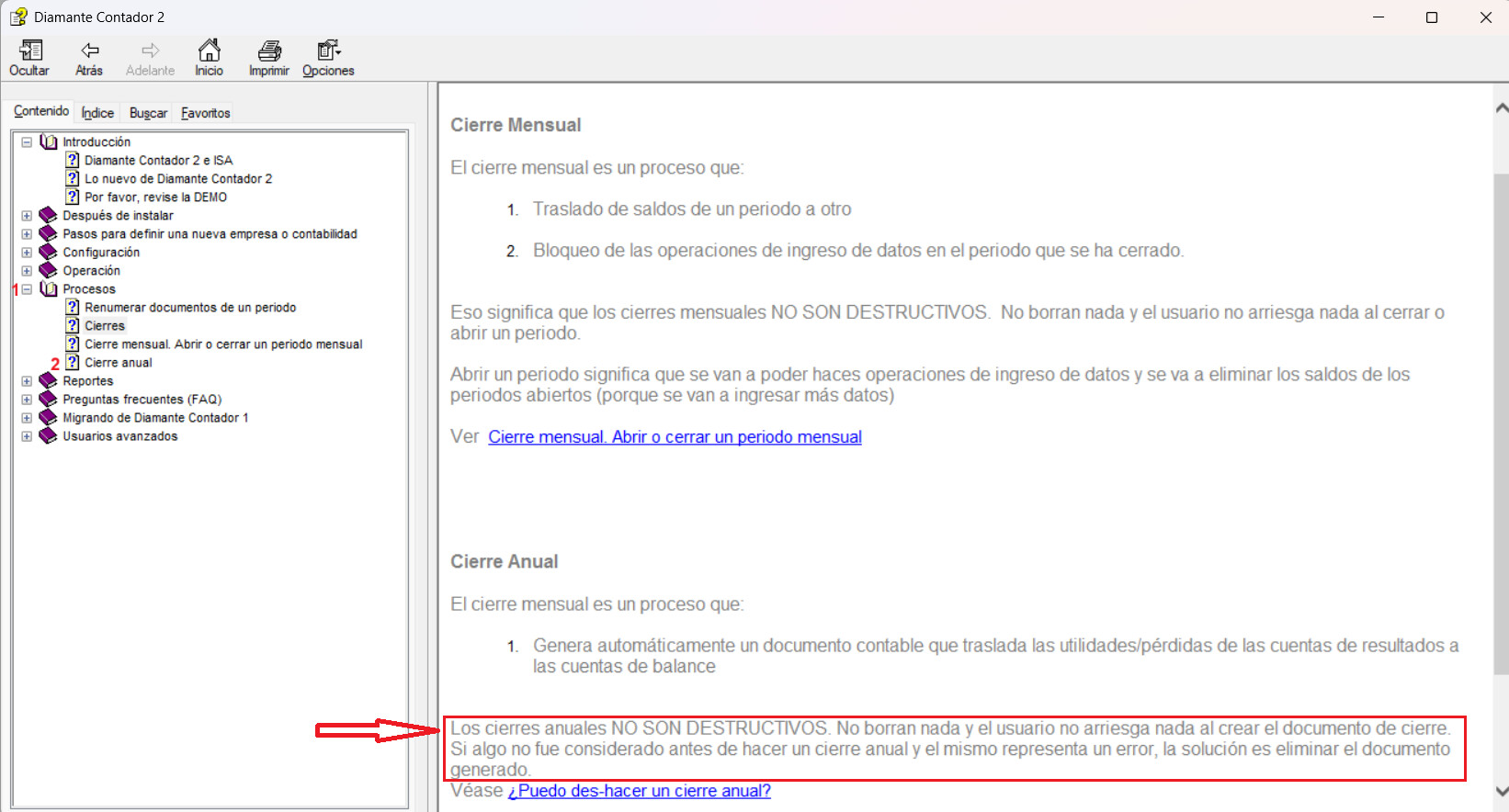Print the topic with the Imprimir icon
This screenshot has width=1509, height=812.
[268, 51]
